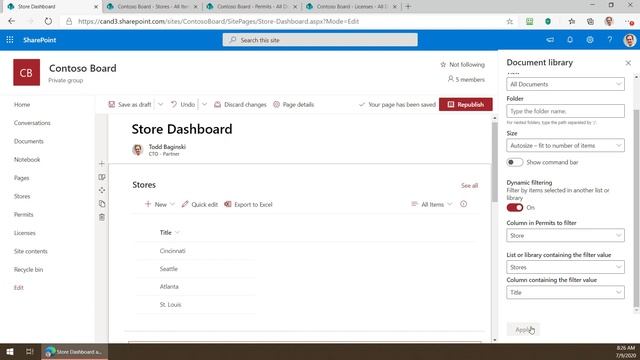
Task: Click the browser back arrow
Action: [11, 21]
